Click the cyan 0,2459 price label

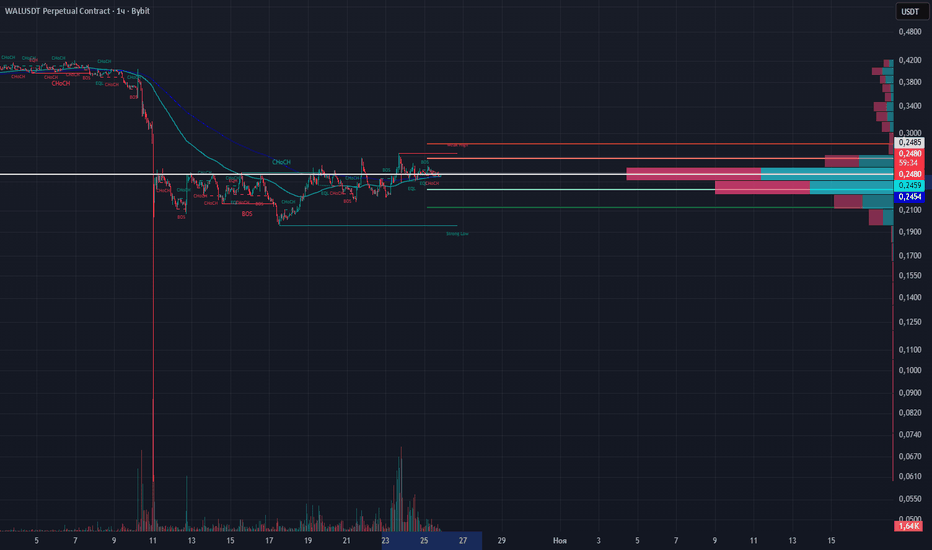pyautogui.click(x=909, y=186)
